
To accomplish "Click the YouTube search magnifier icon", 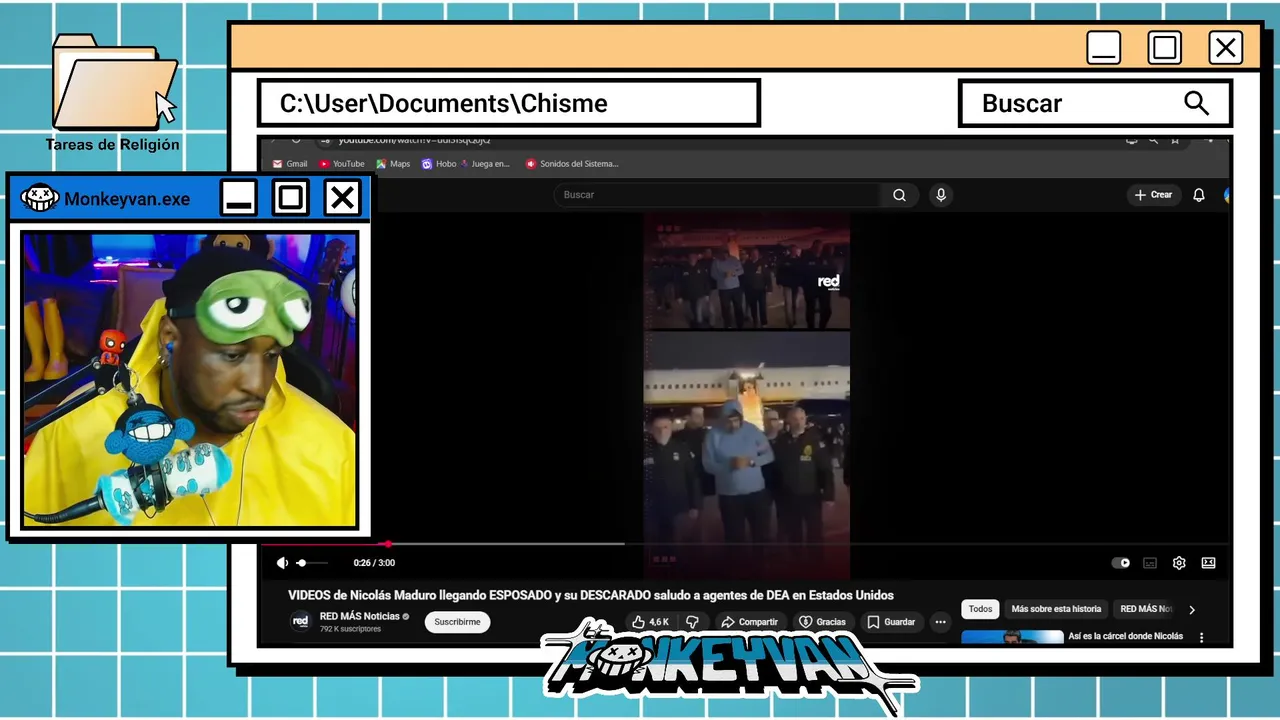I will [x=899, y=195].
